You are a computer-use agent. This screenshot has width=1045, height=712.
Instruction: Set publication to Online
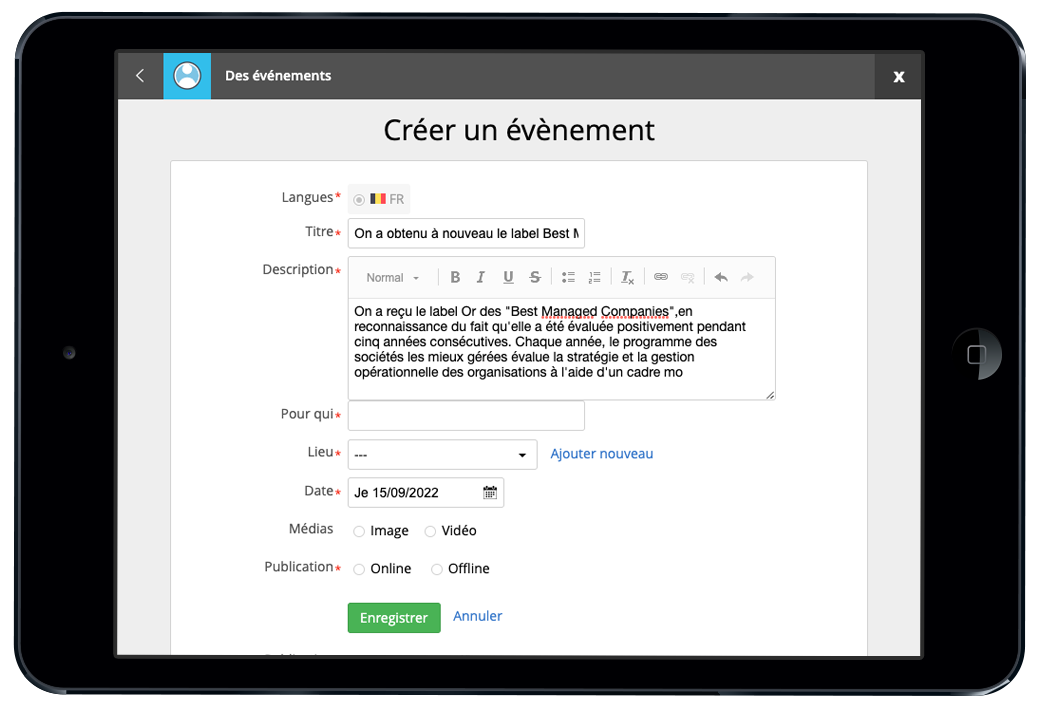pyautogui.click(x=359, y=570)
